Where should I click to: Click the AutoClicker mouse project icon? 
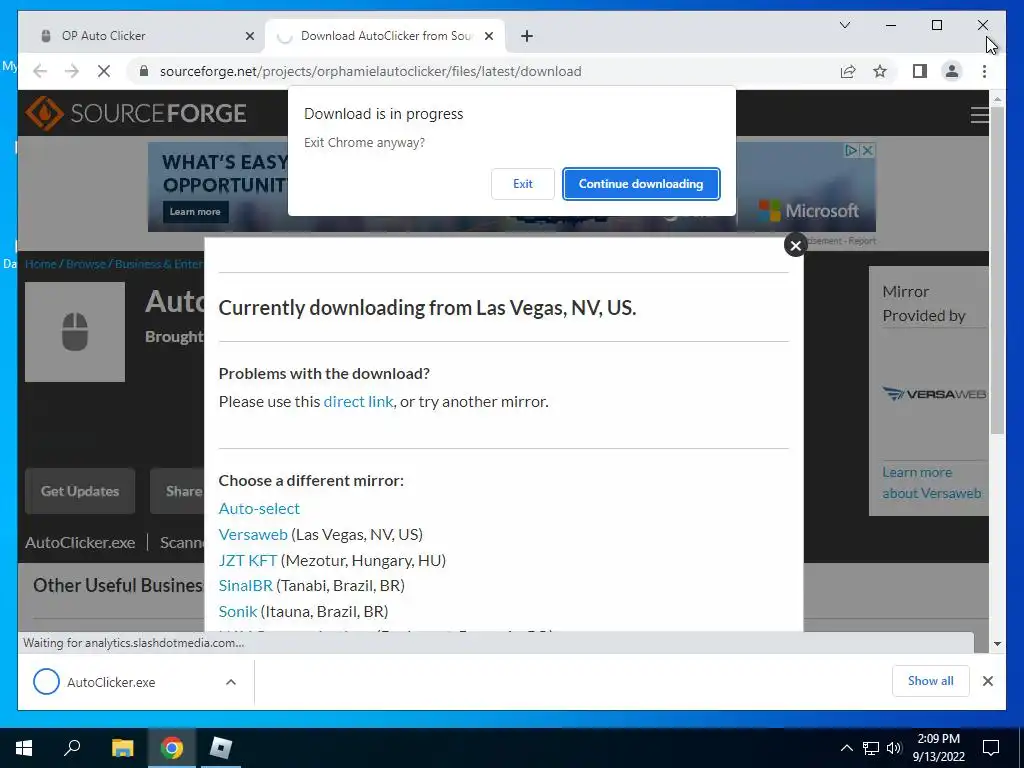point(75,332)
